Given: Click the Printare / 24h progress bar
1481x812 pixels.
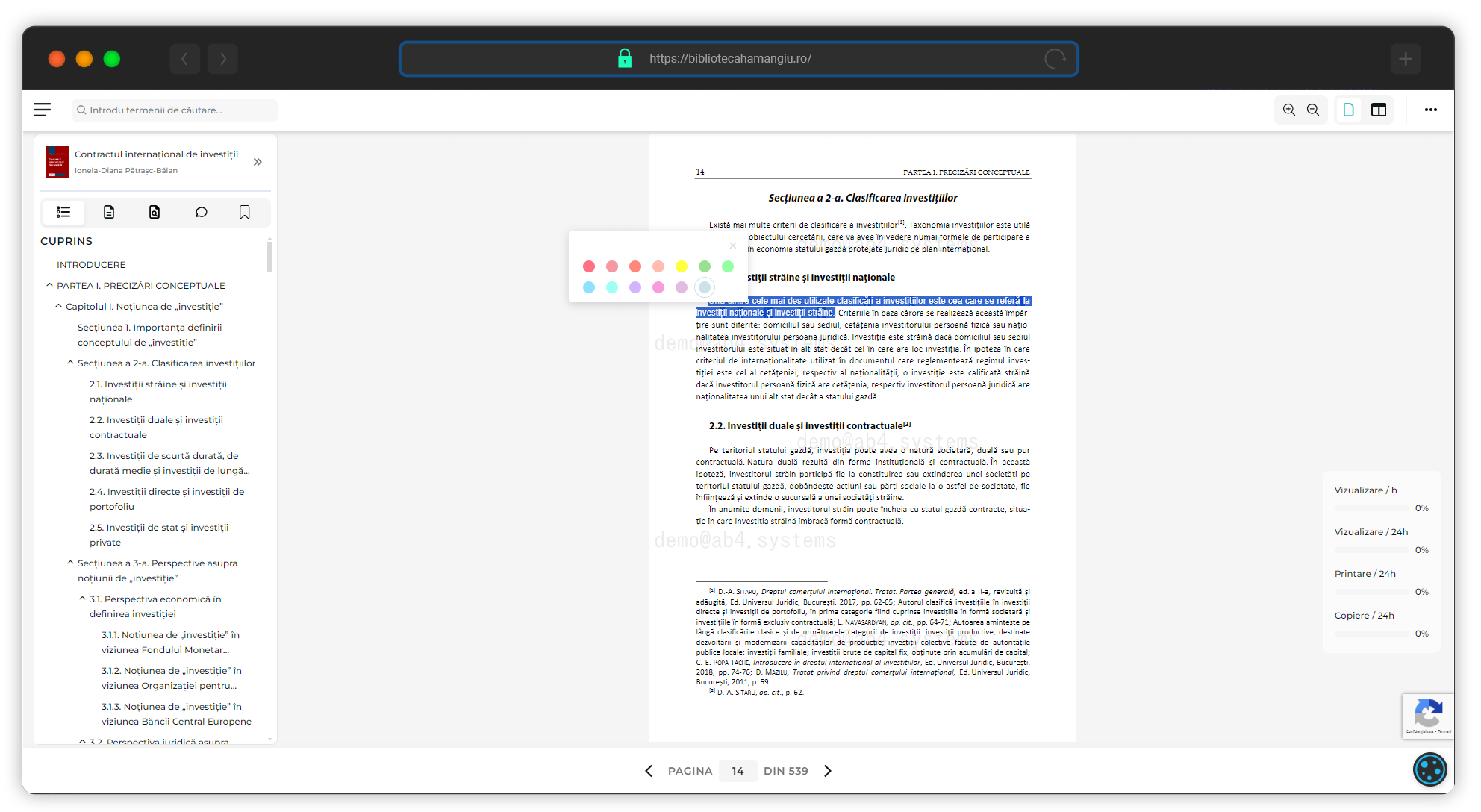Looking at the screenshot, I should [1371, 592].
